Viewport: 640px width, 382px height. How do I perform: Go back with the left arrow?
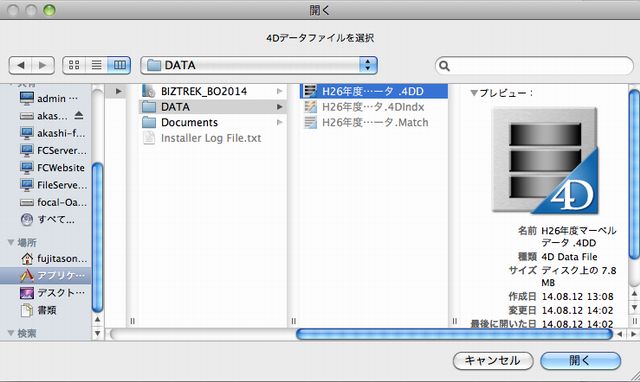coord(20,65)
